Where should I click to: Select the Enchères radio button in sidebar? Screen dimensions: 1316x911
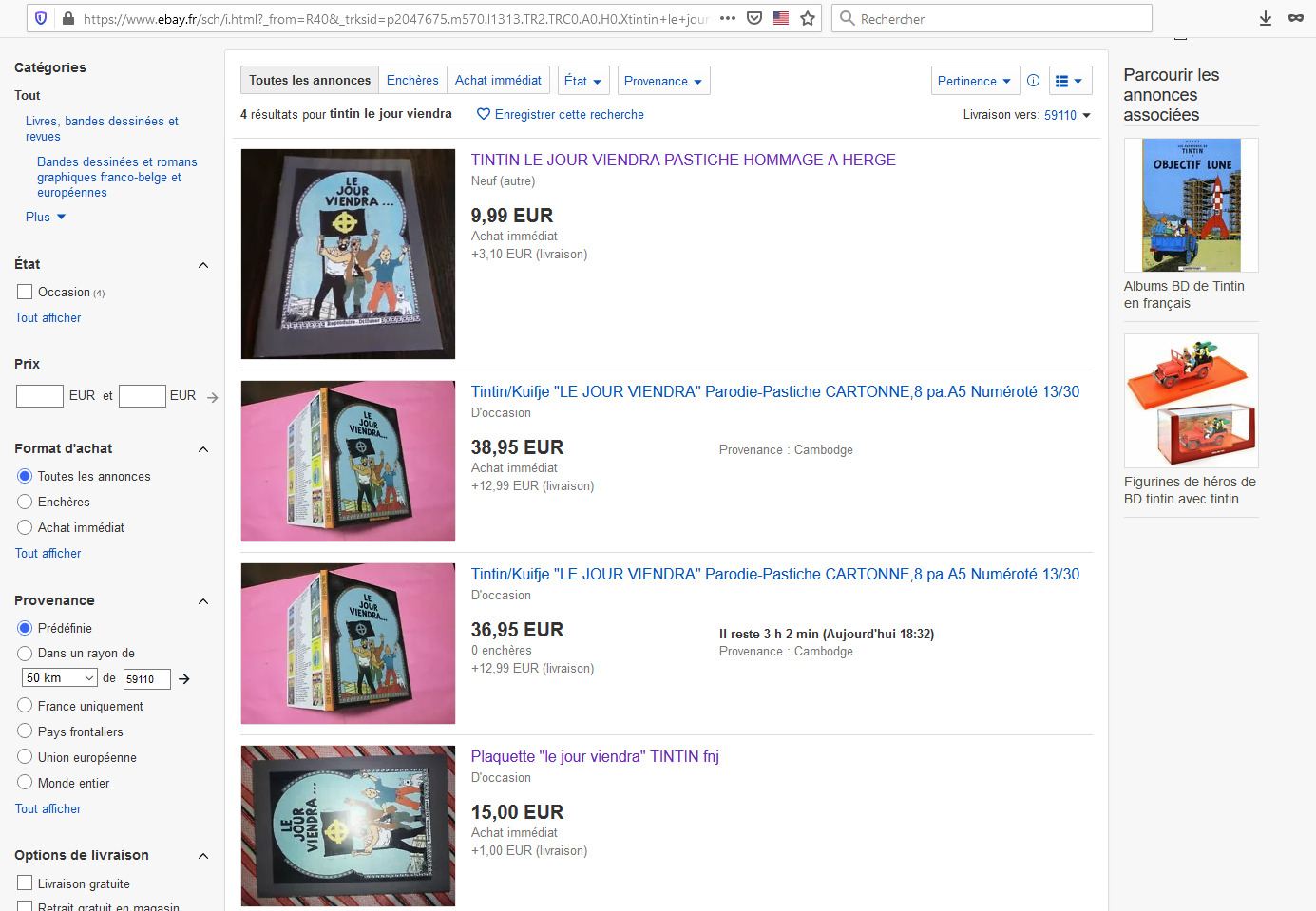(25, 502)
